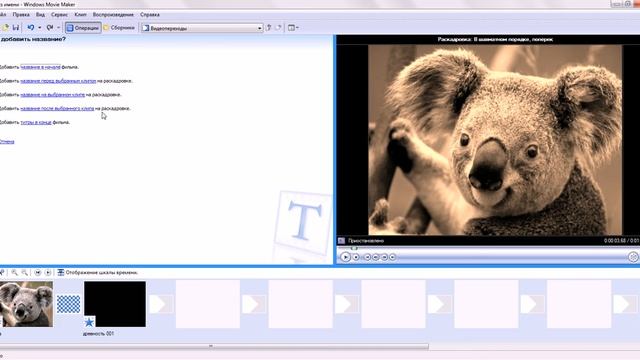This screenshot has width=640, height=360.
Task: Click the Previous frame button in monitor
Action: click(376, 257)
